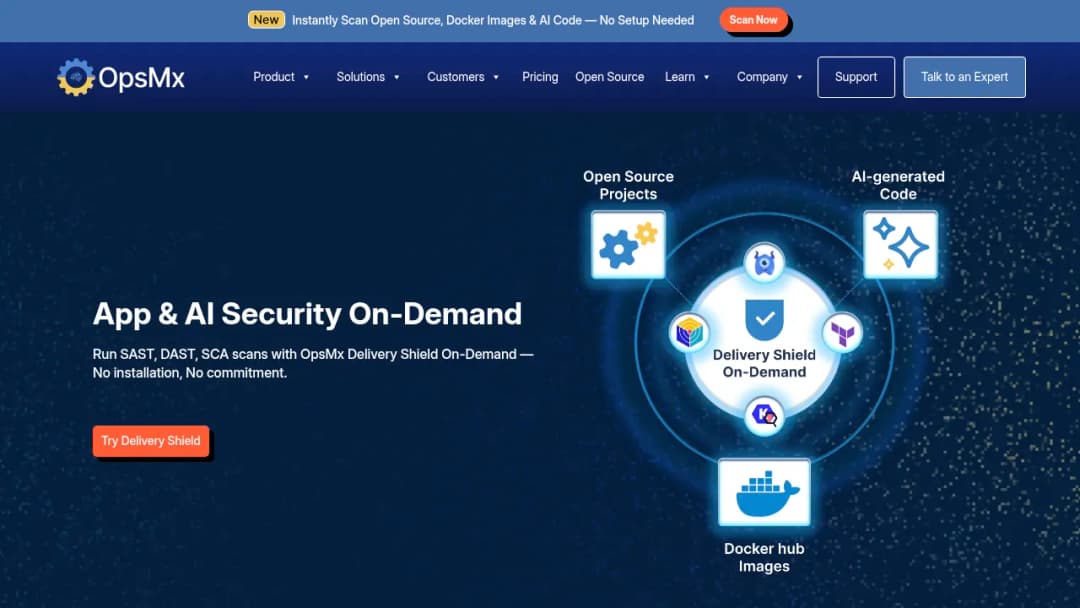Open the Open Source nav link

[x=610, y=77]
